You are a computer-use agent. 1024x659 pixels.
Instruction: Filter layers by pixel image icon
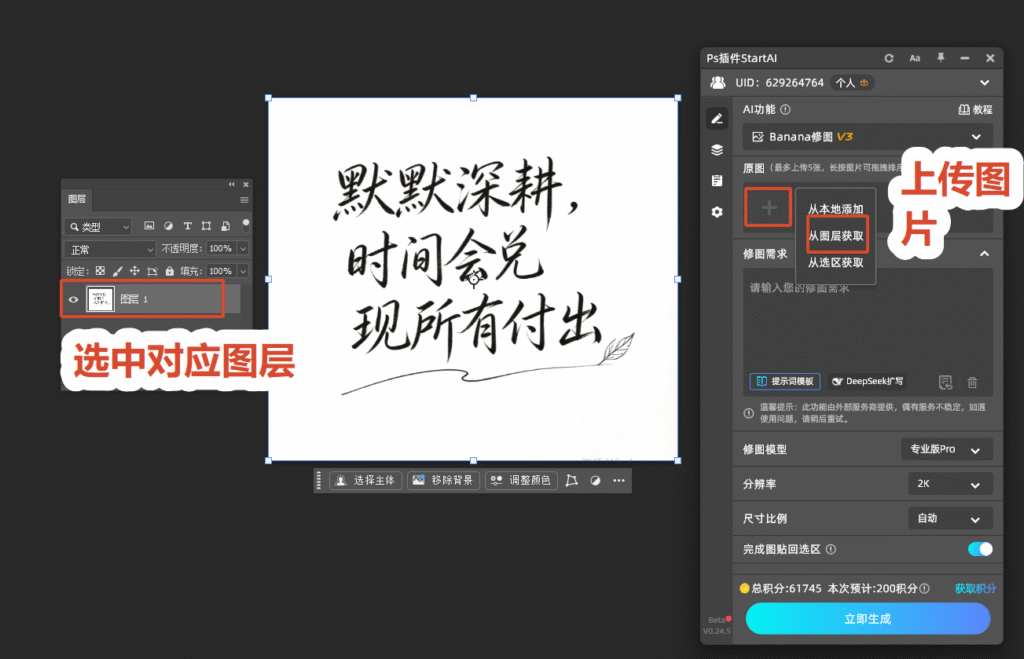[149, 226]
